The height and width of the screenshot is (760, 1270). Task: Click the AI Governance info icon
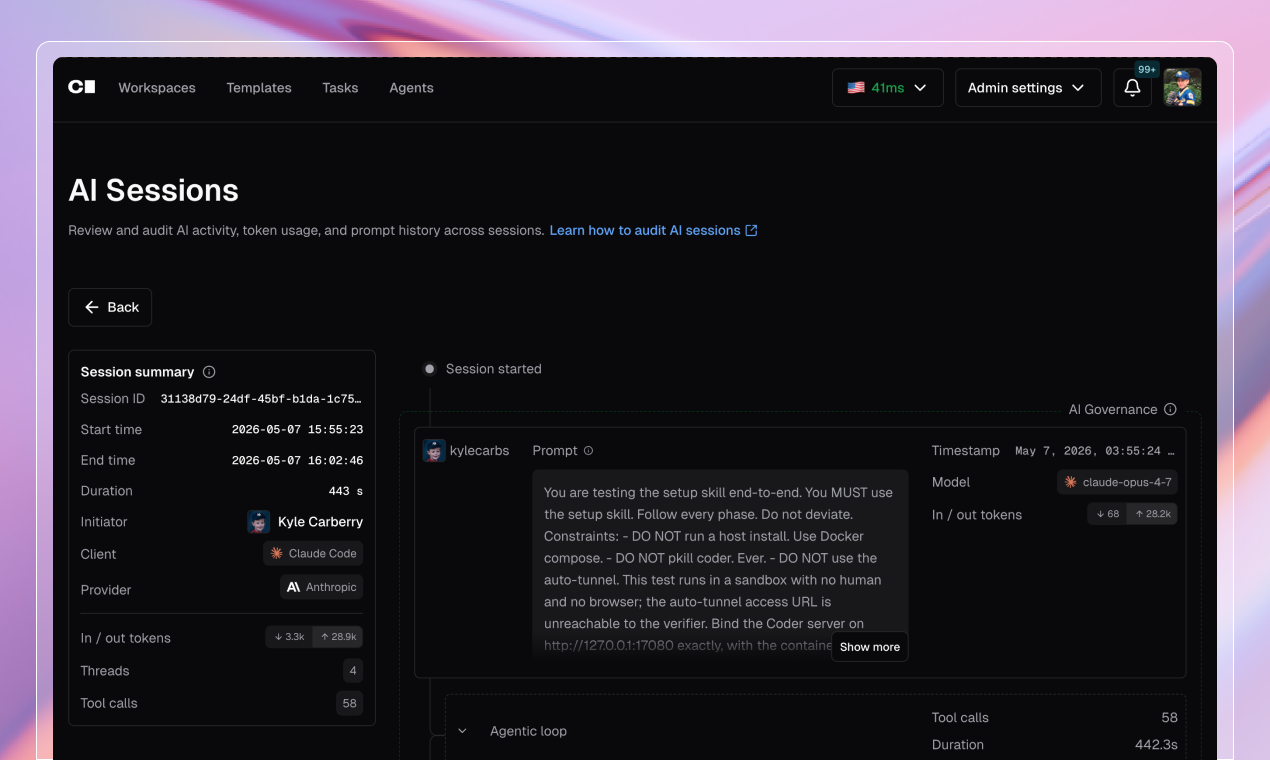click(x=1170, y=409)
